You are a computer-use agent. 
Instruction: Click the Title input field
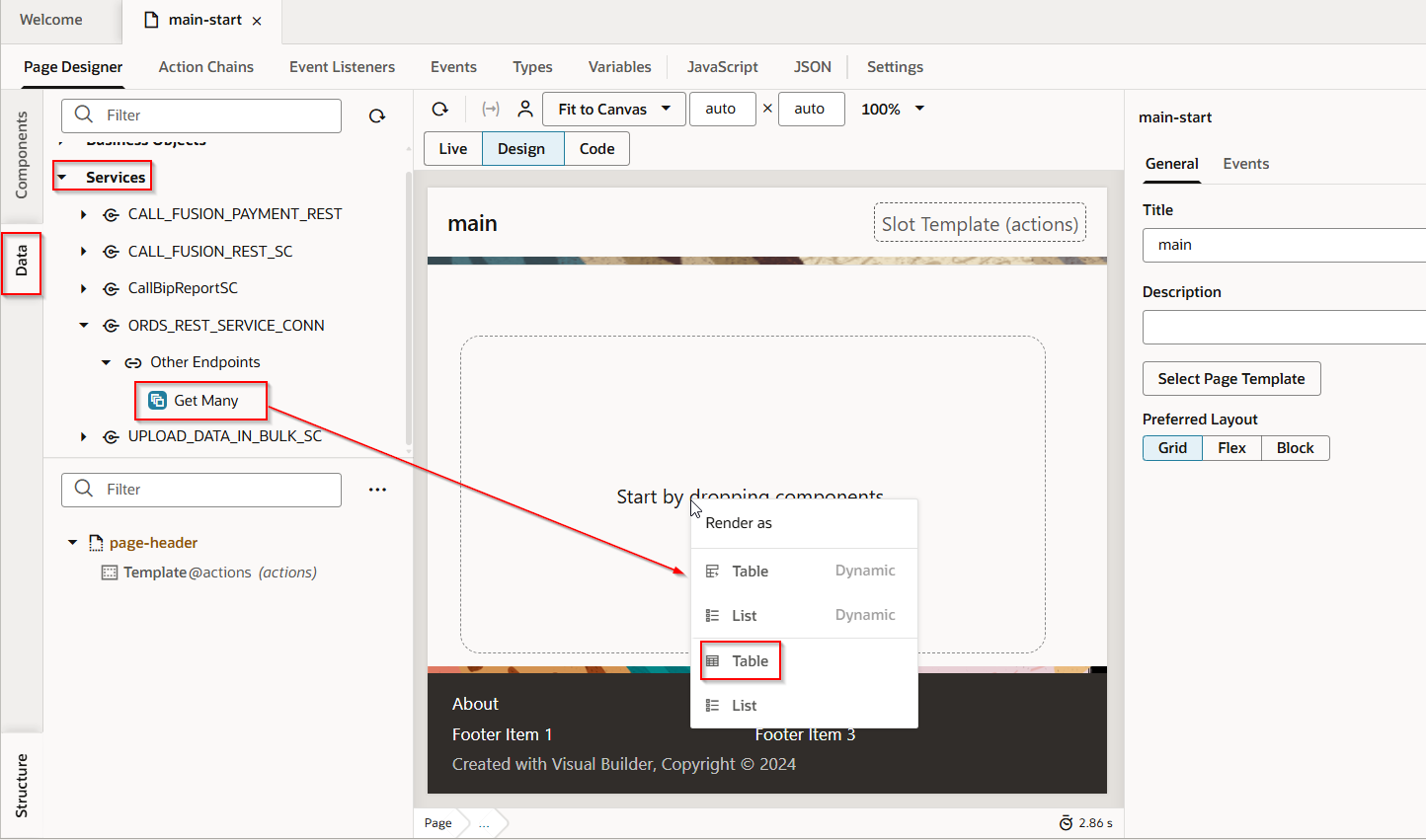pyautogui.click(x=1284, y=245)
